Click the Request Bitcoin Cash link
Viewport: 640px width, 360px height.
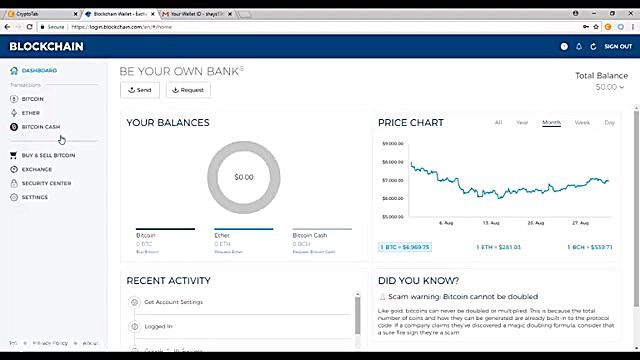point(314,252)
